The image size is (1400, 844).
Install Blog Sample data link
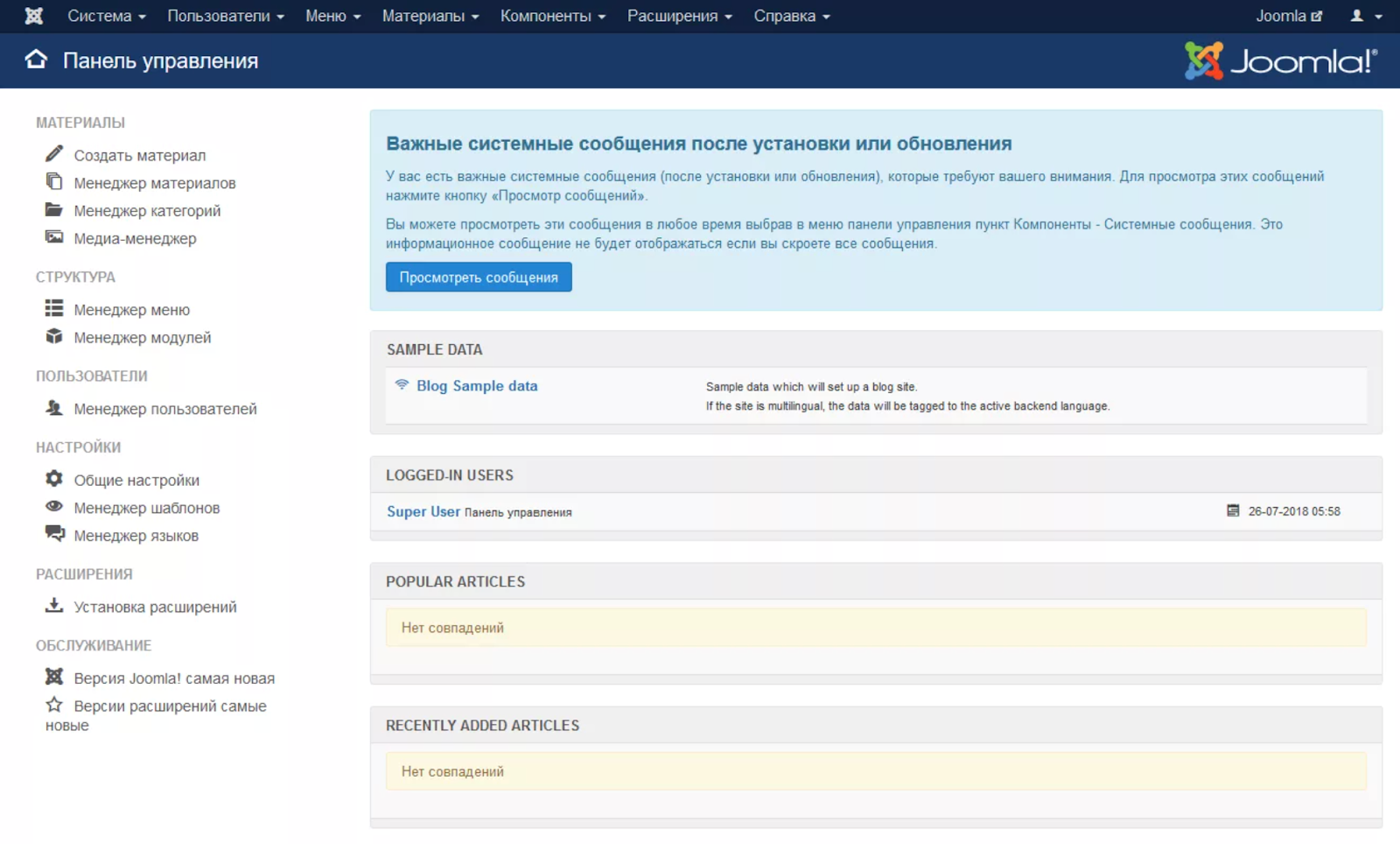pos(477,386)
